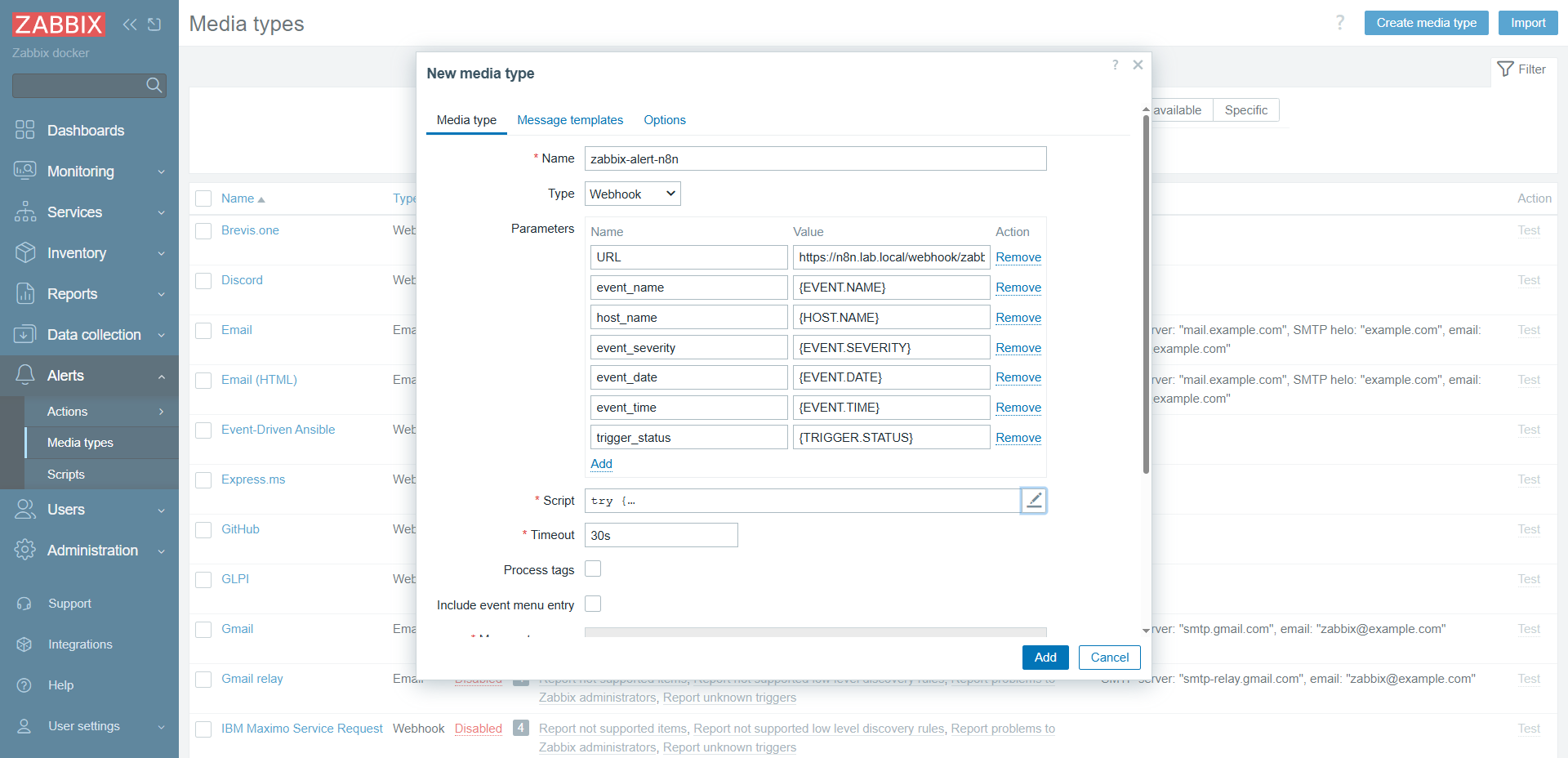Open the Type dropdown showing Webhook
The width and height of the screenshot is (1568, 758).
click(633, 194)
